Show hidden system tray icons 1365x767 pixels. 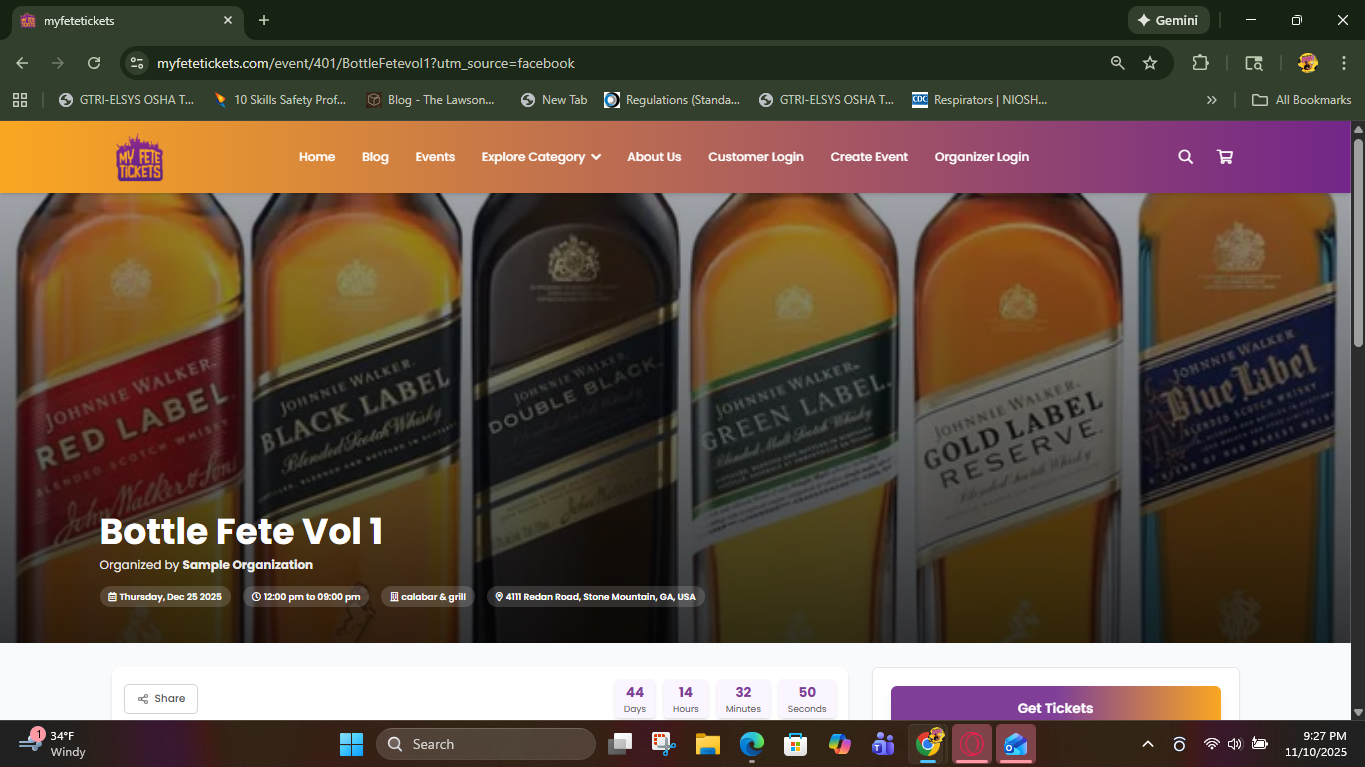coord(1148,744)
